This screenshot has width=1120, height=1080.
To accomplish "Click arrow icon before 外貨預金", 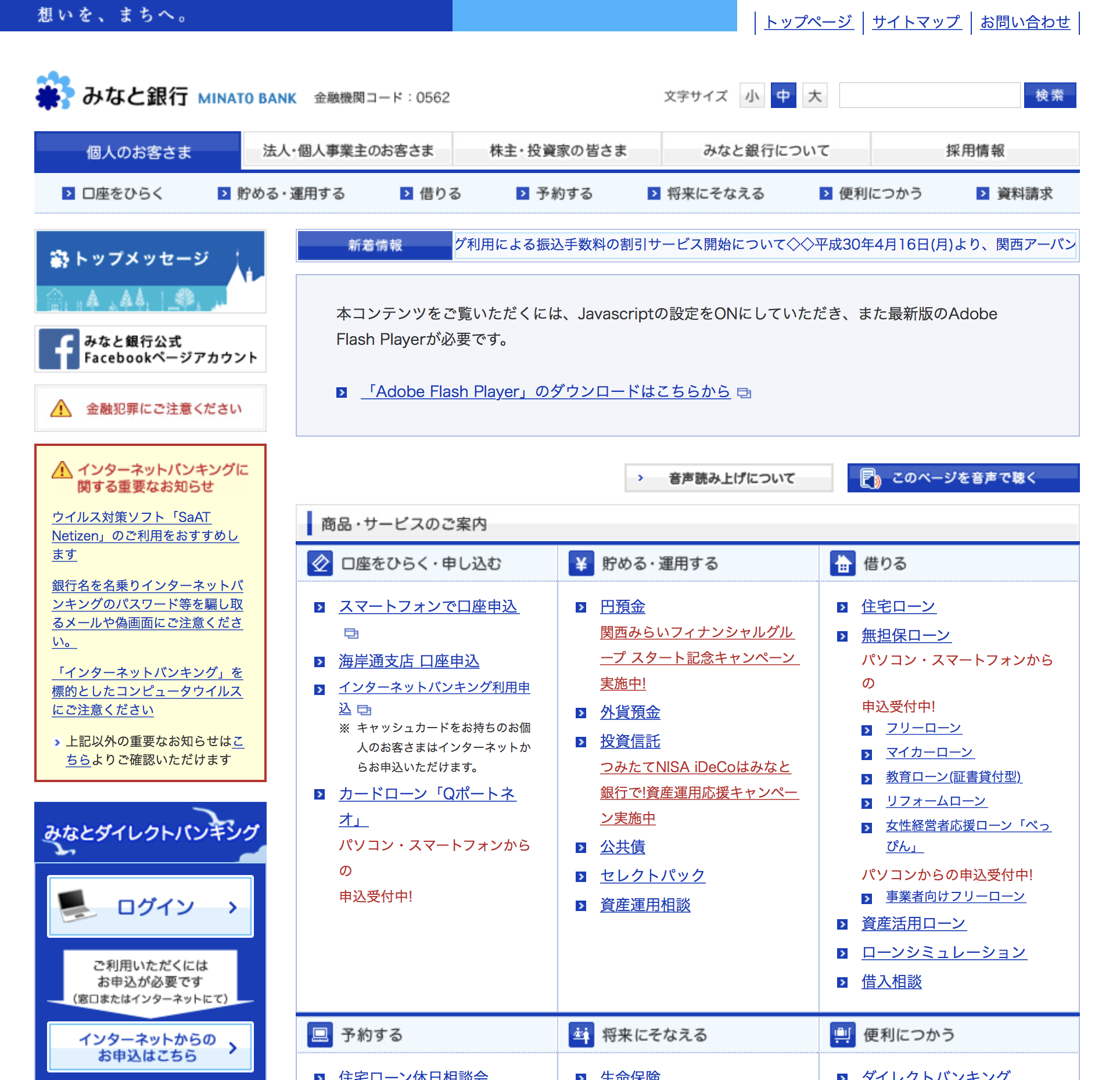I will 581,713.
